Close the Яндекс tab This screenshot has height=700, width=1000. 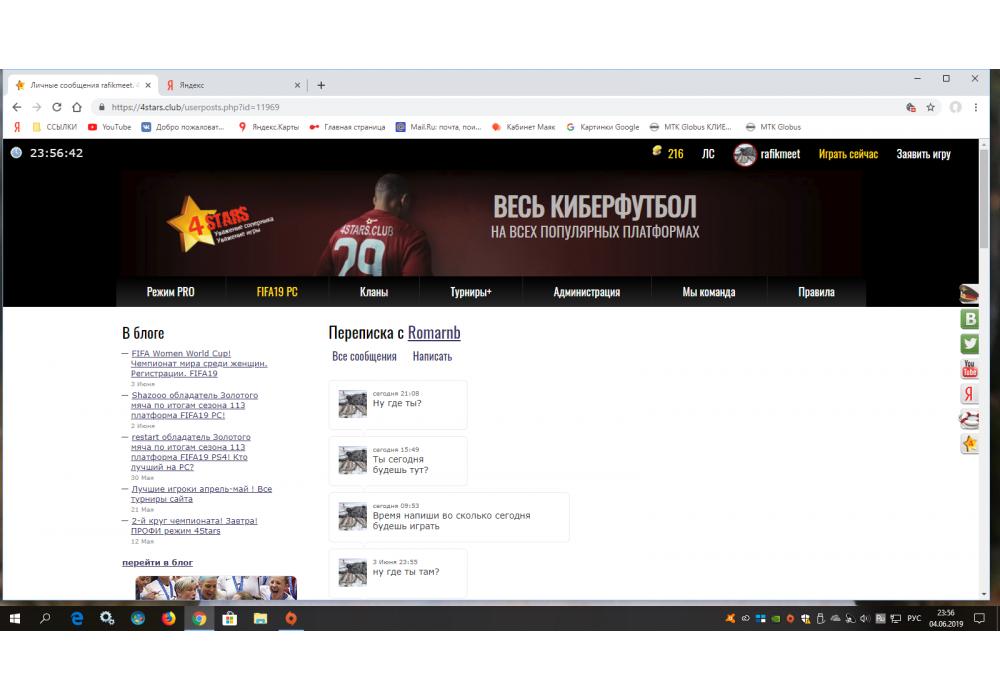point(297,85)
